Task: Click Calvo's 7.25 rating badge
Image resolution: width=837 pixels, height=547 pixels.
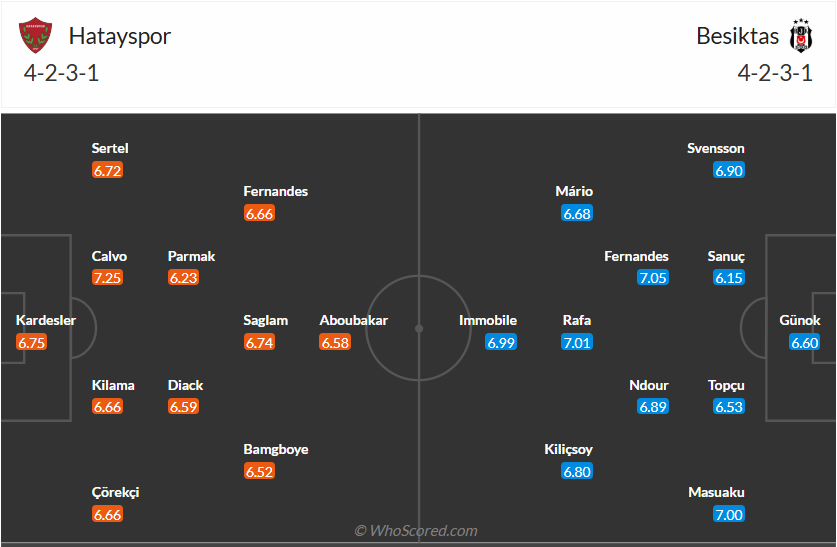Action: coord(108,278)
